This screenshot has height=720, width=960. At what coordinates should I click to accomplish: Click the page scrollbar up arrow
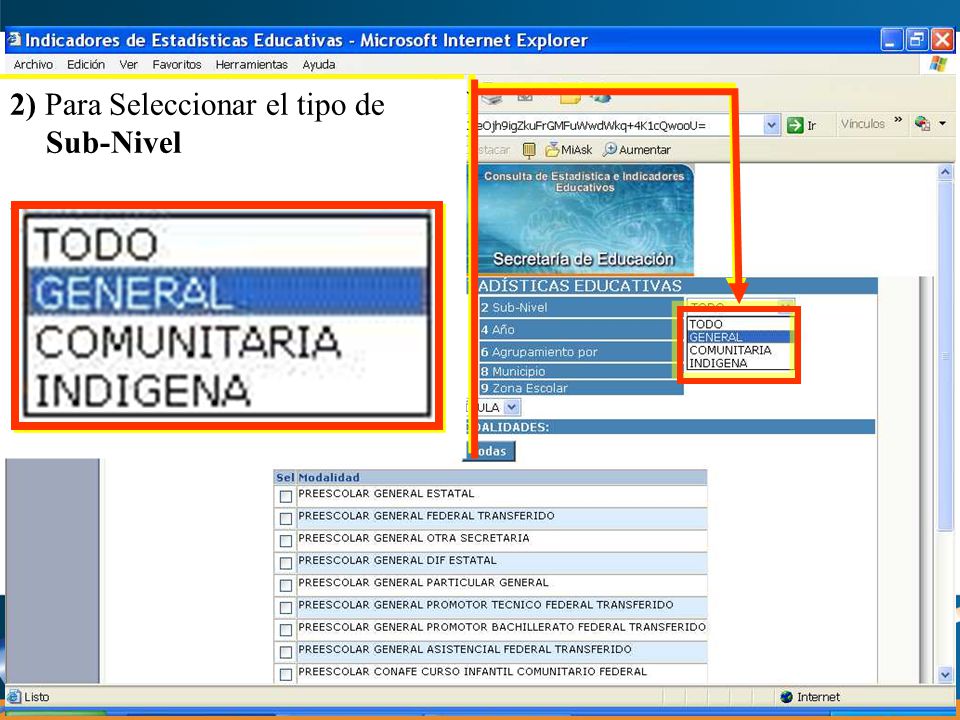coord(945,172)
